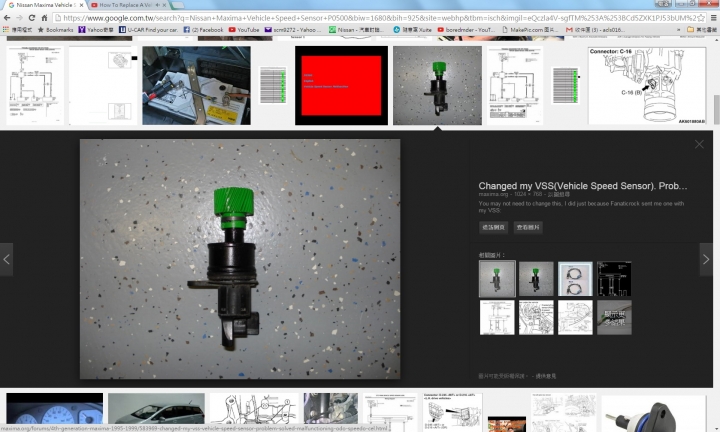Viewport: 720px width, 432px height.
Task: Go to the next image with right arrow
Action: tap(706, 259)
